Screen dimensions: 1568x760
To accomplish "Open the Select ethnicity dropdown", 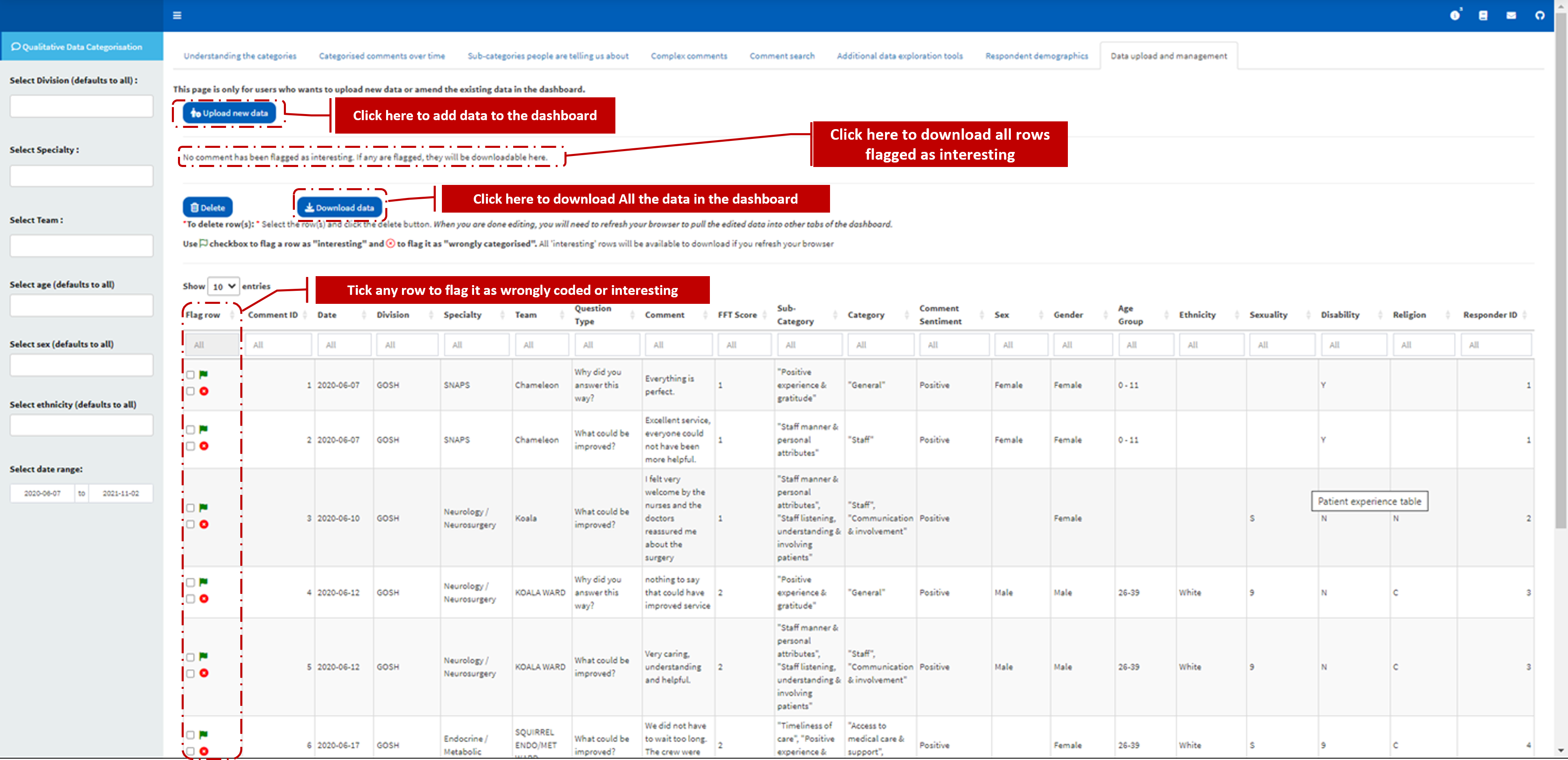I will (x=81, y=426).
